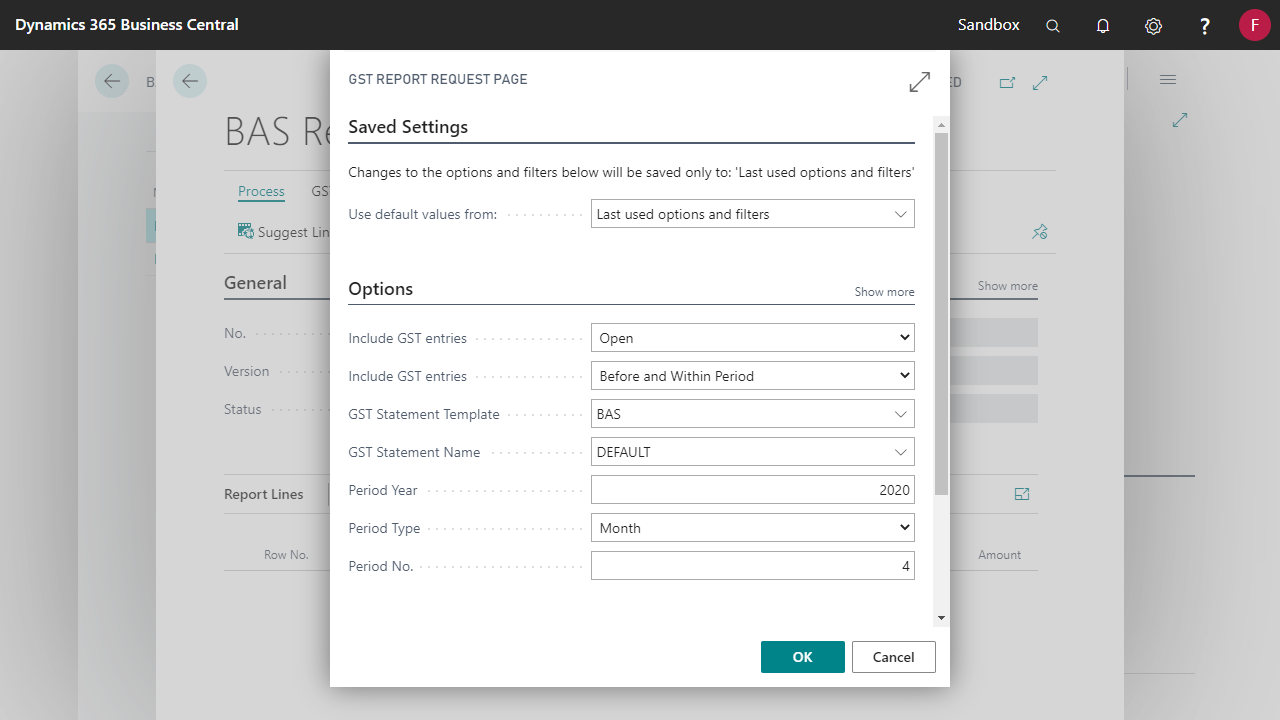1280x720 pixels.
Task: Click OK to run the report
Action: (803, 657)
